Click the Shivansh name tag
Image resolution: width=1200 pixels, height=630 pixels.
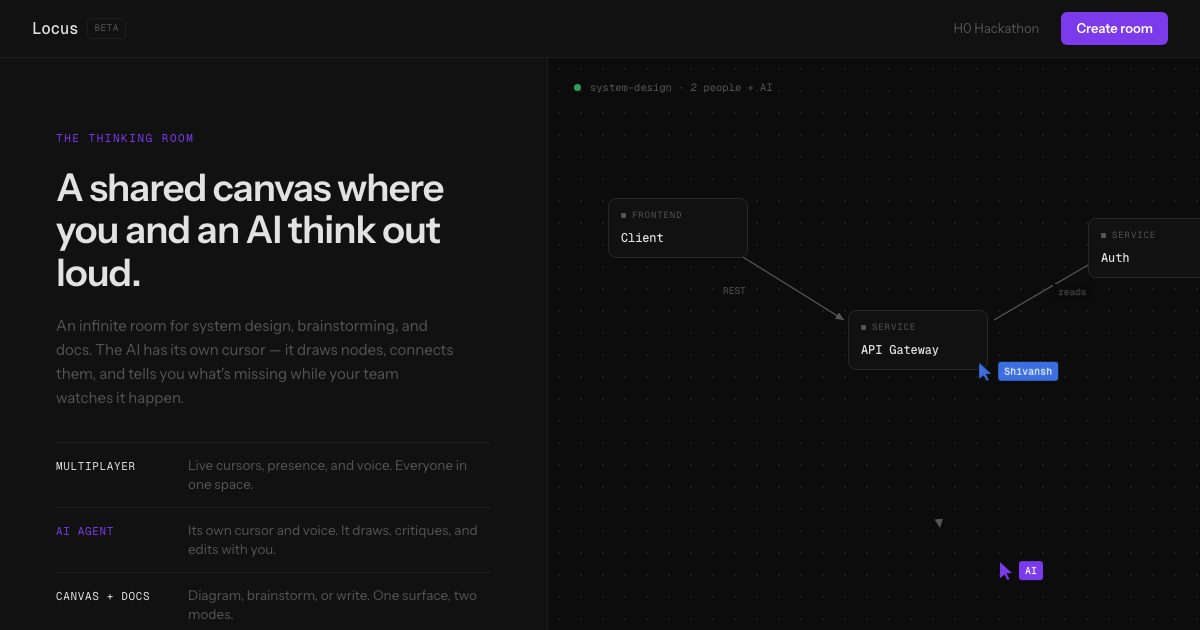pos(1028,371)
